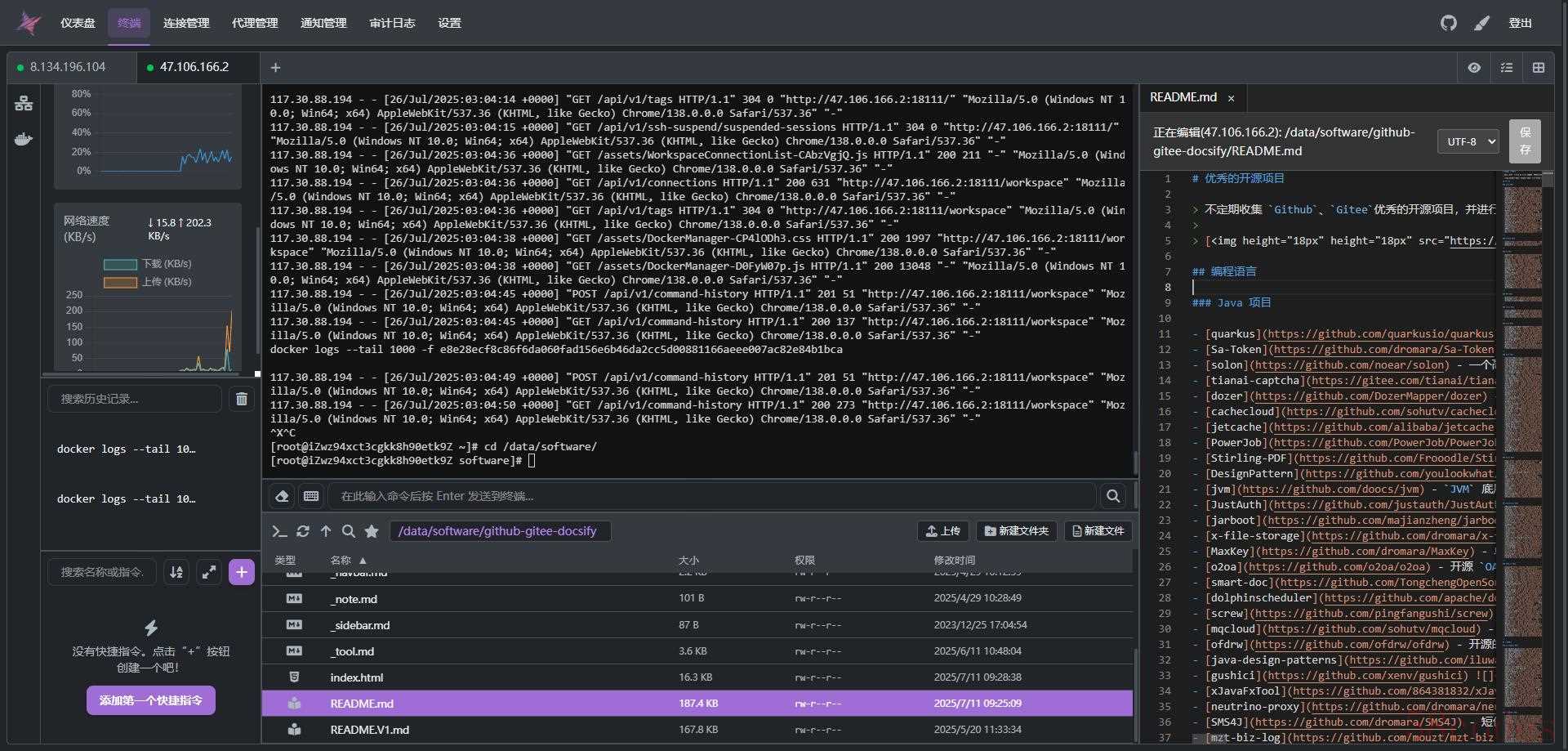The image size is (1568, 751).
Task: Open the 设置 menu
Action: [x=449, y=23]
